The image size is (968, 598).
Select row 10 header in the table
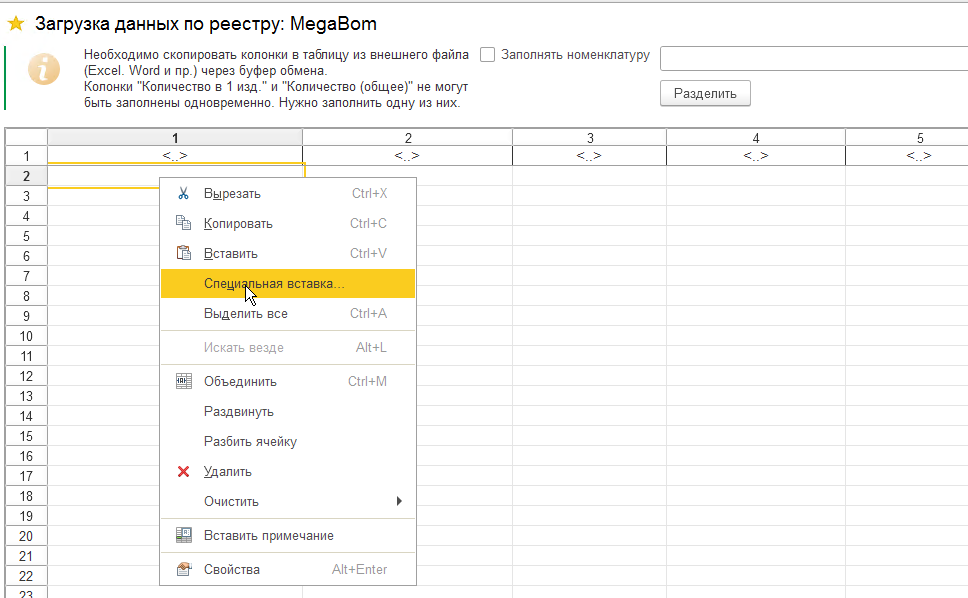click(x=26, y=336)
